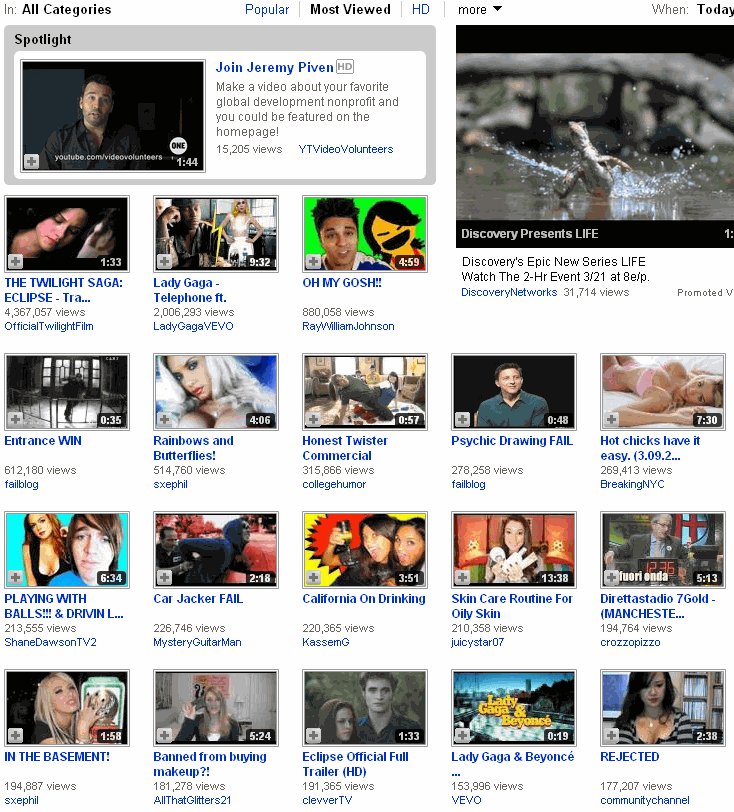Open the Psychic Drawing FAIL title
734x812 pixels.
[x=512, y=441]
